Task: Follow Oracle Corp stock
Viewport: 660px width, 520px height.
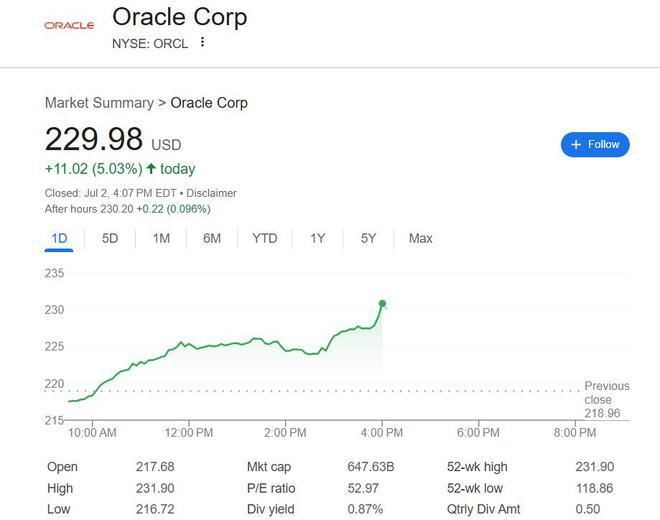Action: 595,145
